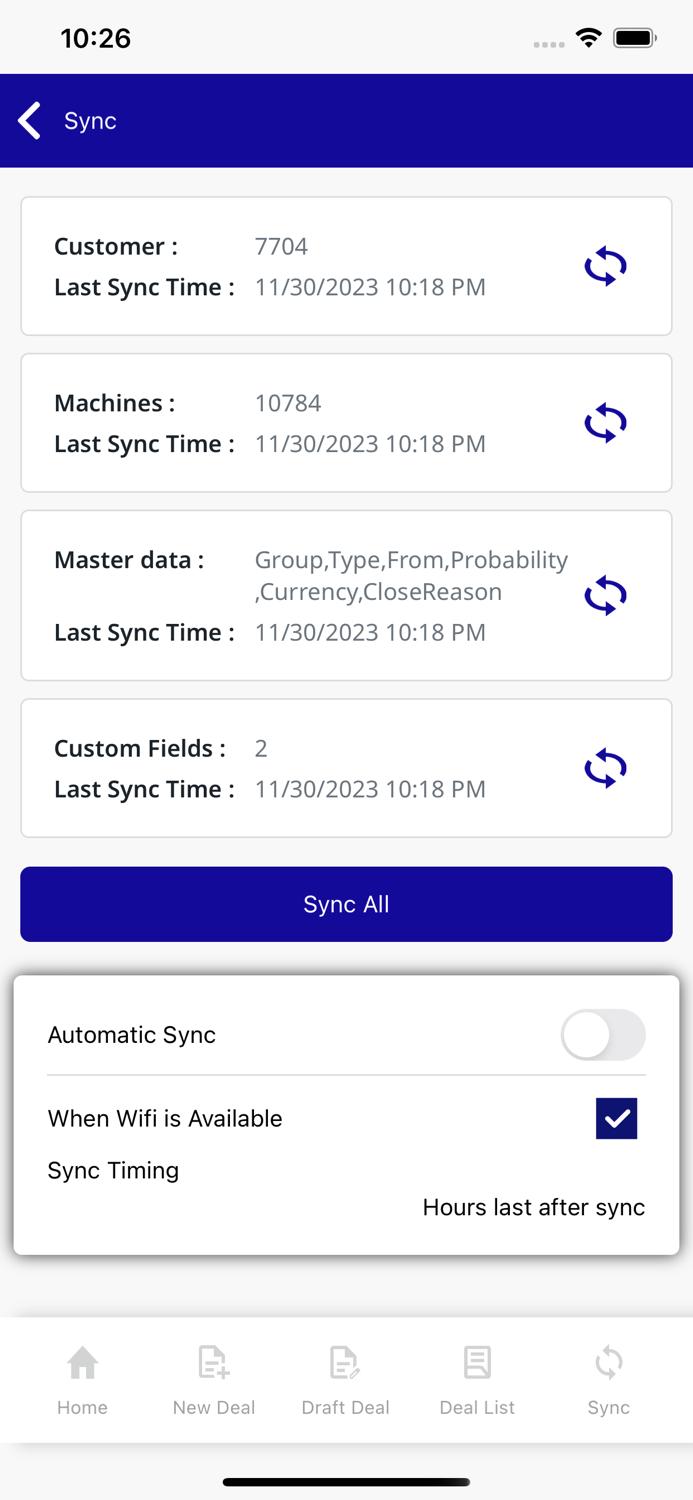Viewport: 693px width, 1500px height.
Task: Click the Automatic Sync slider handle
Action: point(585,1035)
